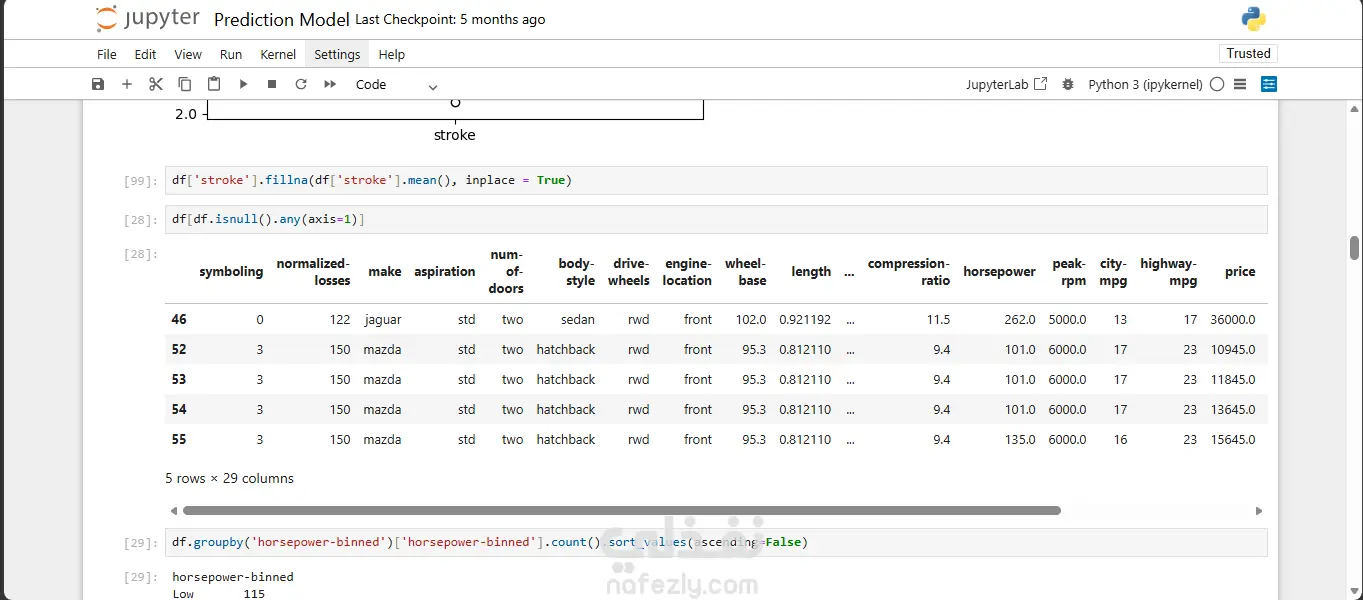Click the vertical page scrollbar thumb
The image size is (1363, 600).
(1355, 247)
